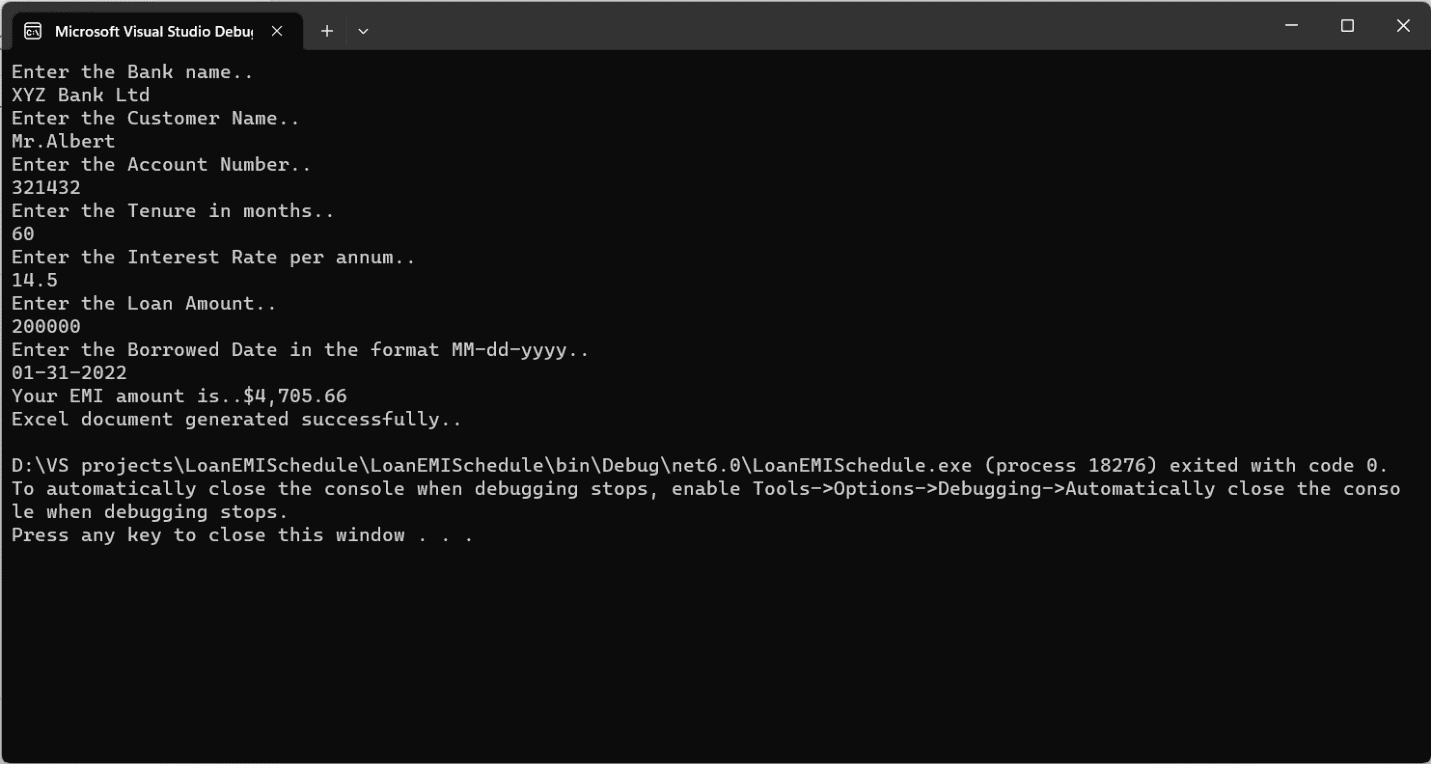Click the Press any key prompt line
The height and width of the screenshot is (764, 1431).
[242, 535]
